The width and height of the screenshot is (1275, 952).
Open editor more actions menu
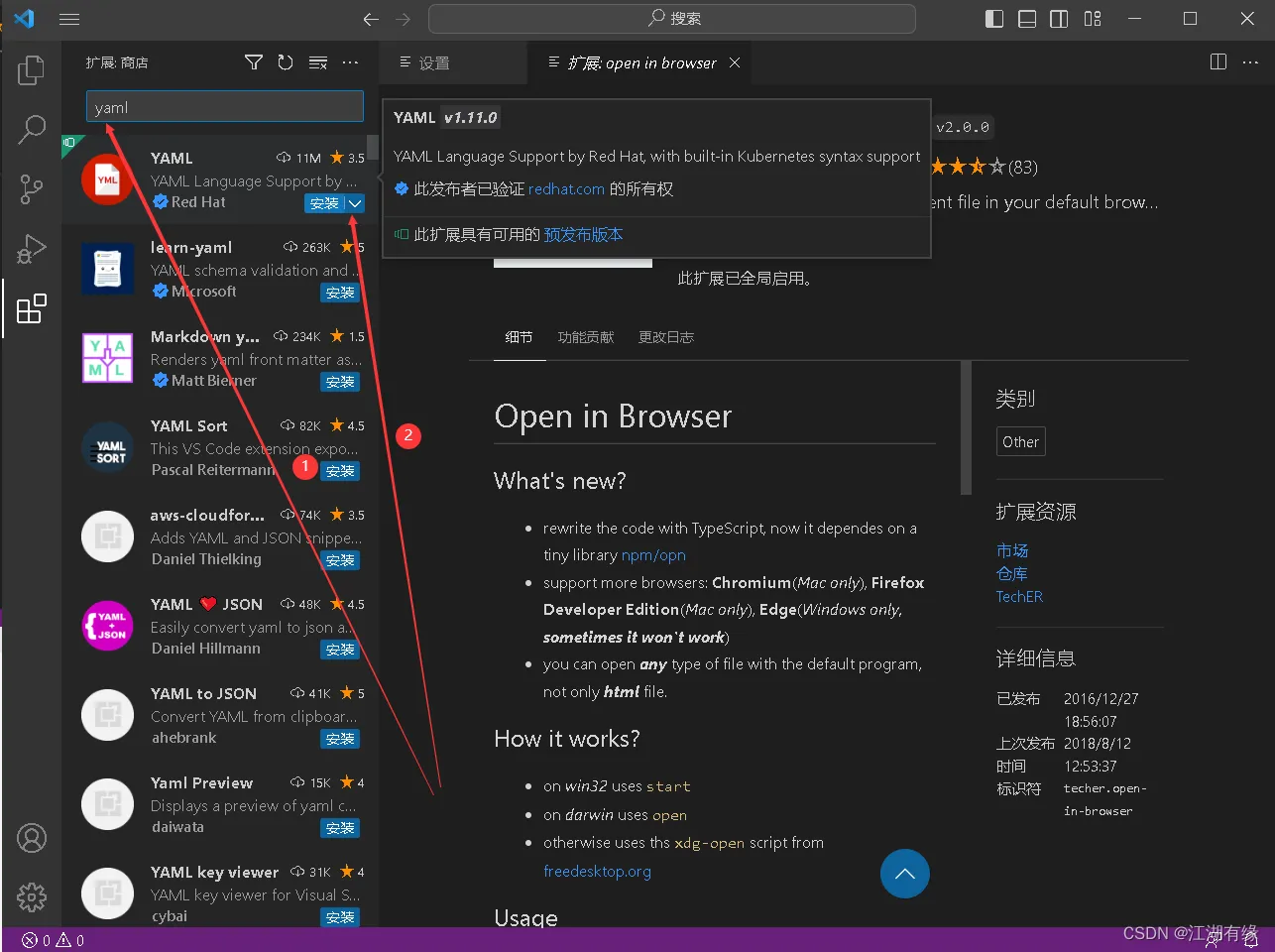point(1250,61)
